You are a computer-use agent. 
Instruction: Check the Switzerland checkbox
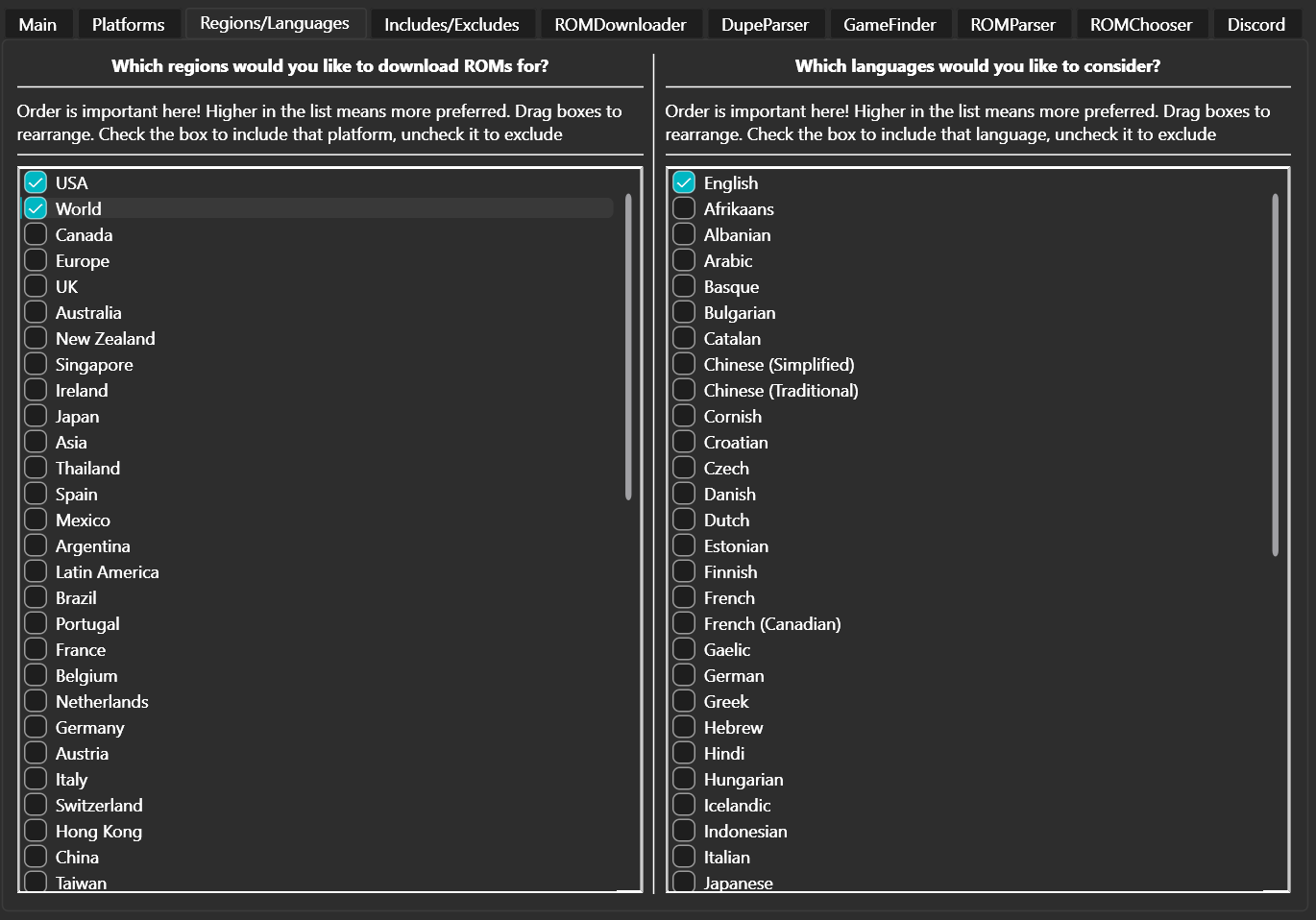coord(36,804)
